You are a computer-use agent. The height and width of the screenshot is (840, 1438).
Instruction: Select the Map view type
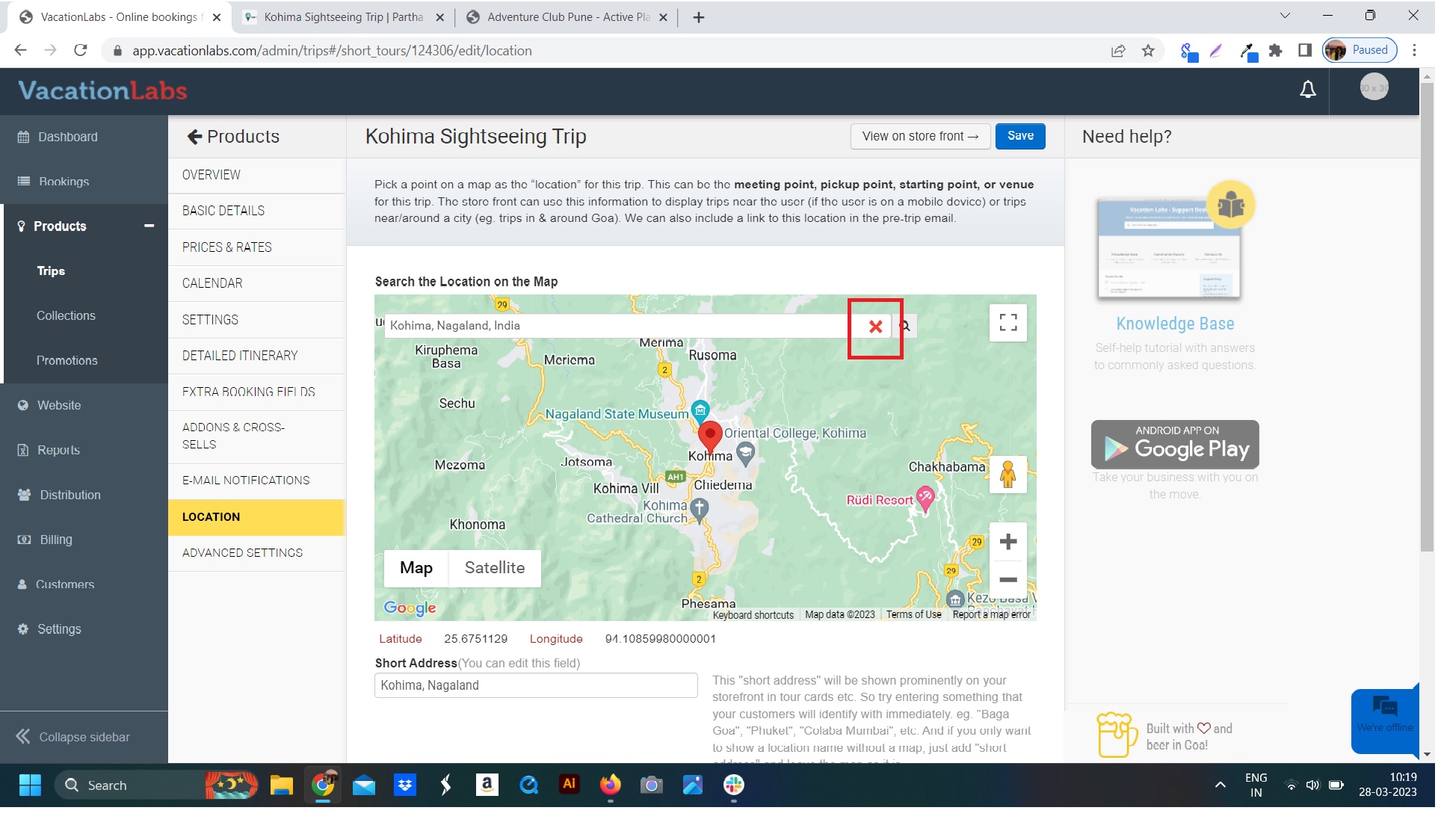pyautogui.click(x=417, y=569)
